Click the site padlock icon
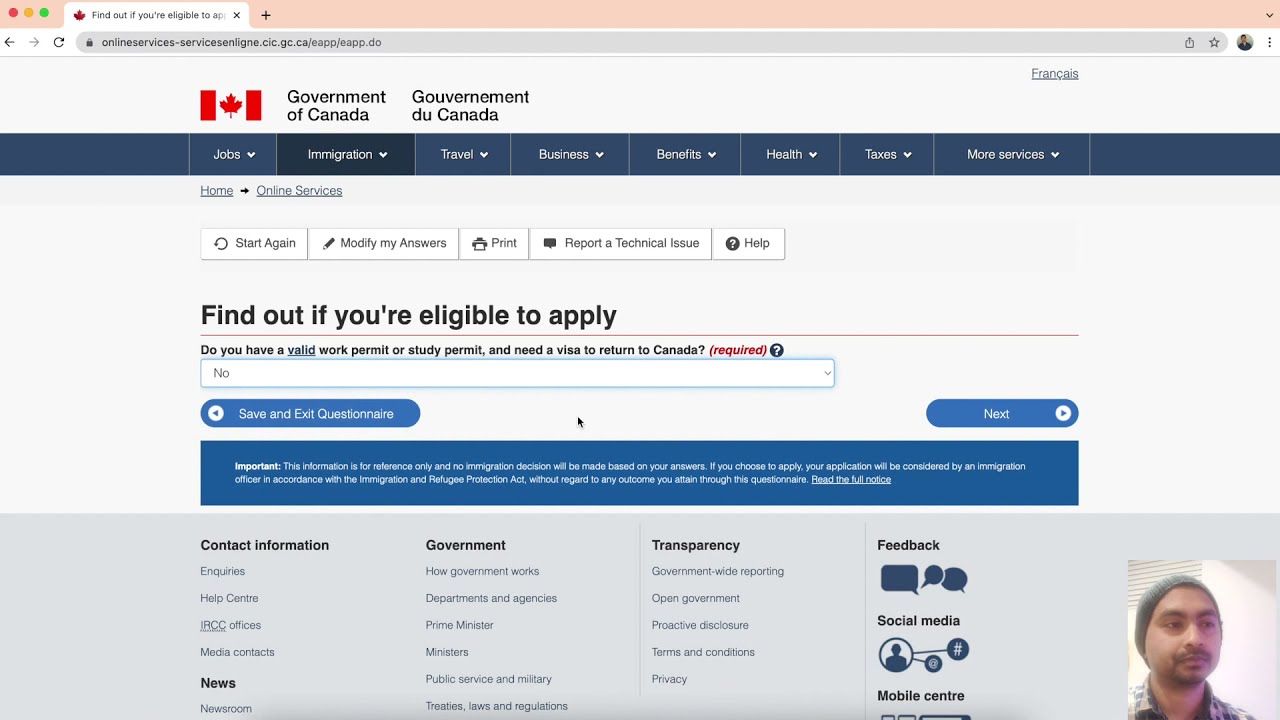1280x720 pixels. 90,42
